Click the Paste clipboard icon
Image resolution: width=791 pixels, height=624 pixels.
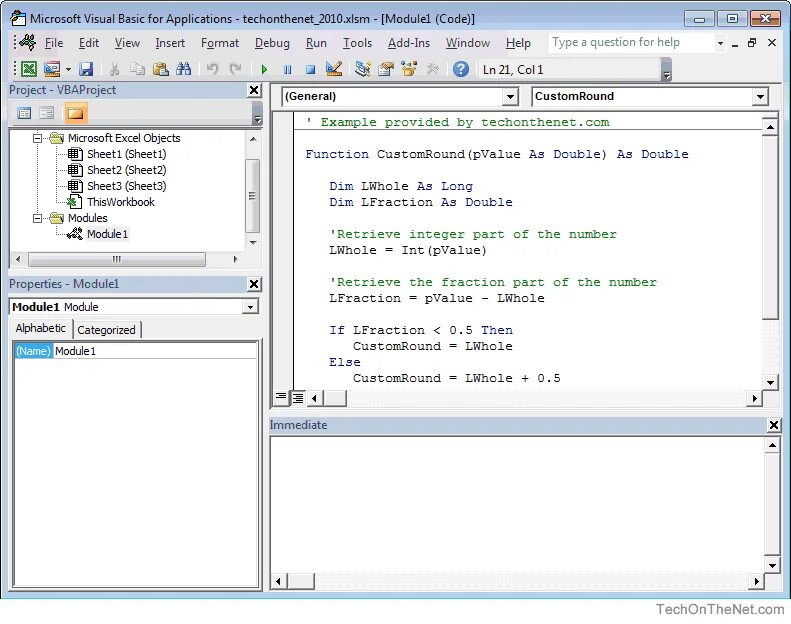tap(160, 69)
